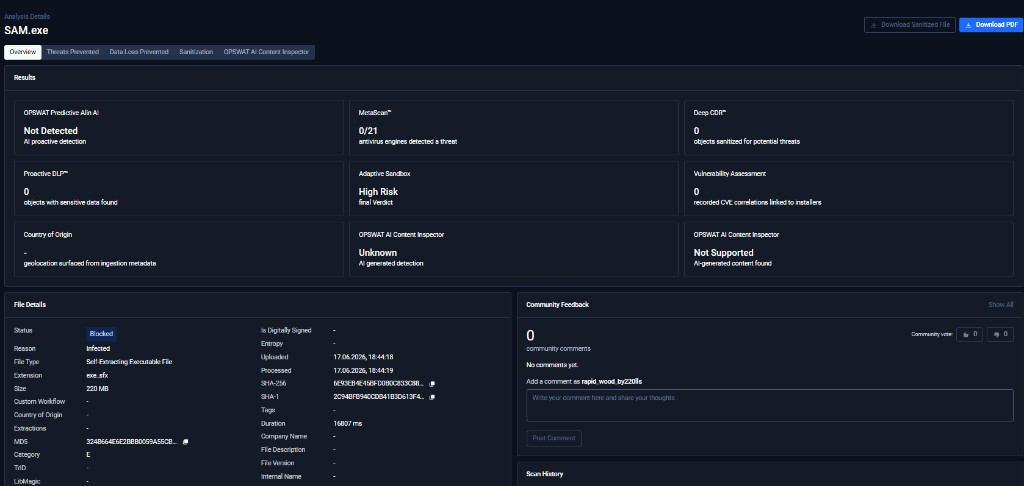Click the Is Digitally Signed label
Screen dimensions: 1024x486
[286, 331]
